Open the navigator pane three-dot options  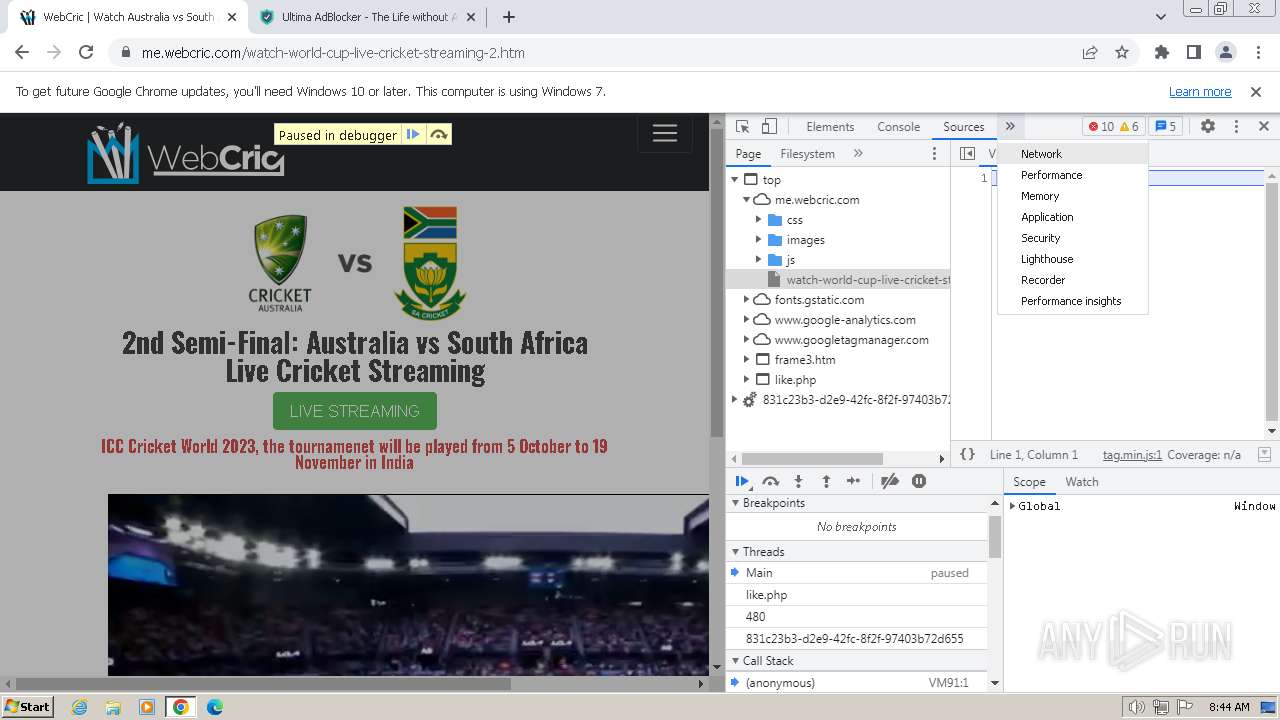[x=934, y=154]
